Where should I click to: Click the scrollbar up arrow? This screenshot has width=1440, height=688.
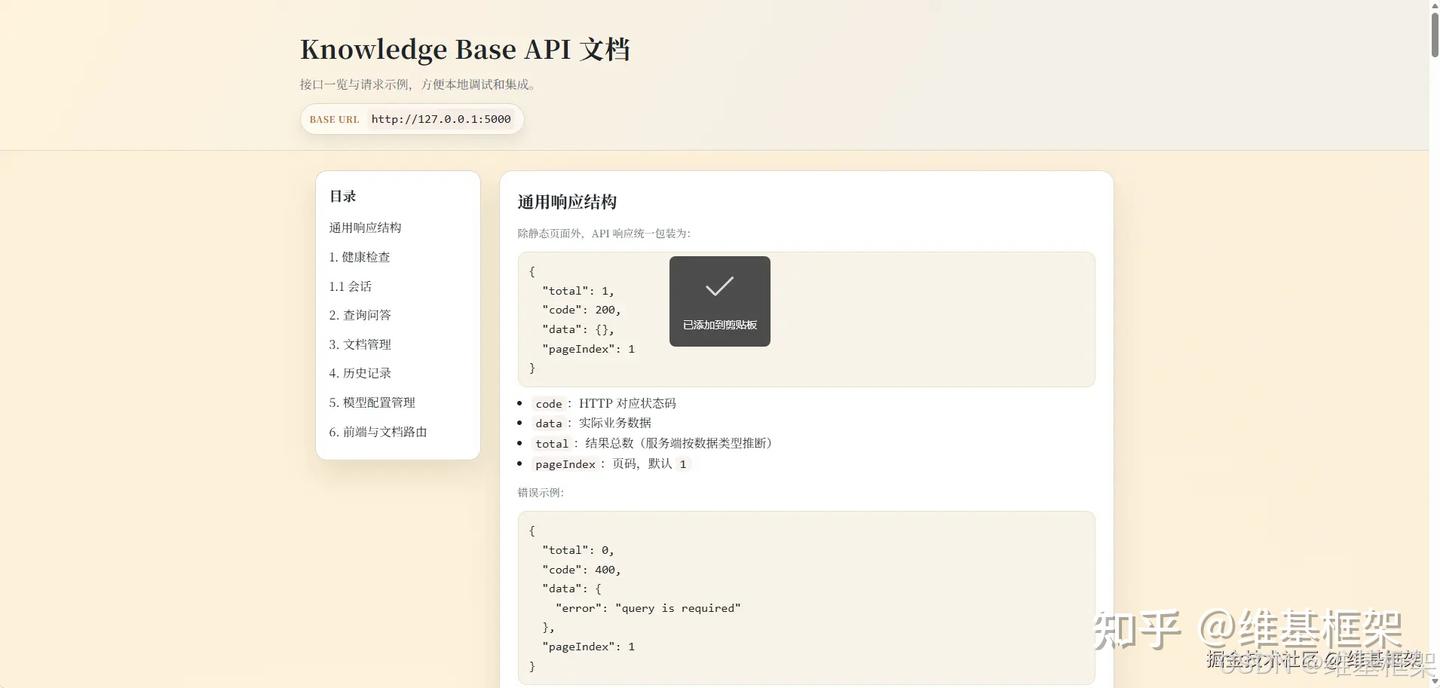pos(1434,5)
